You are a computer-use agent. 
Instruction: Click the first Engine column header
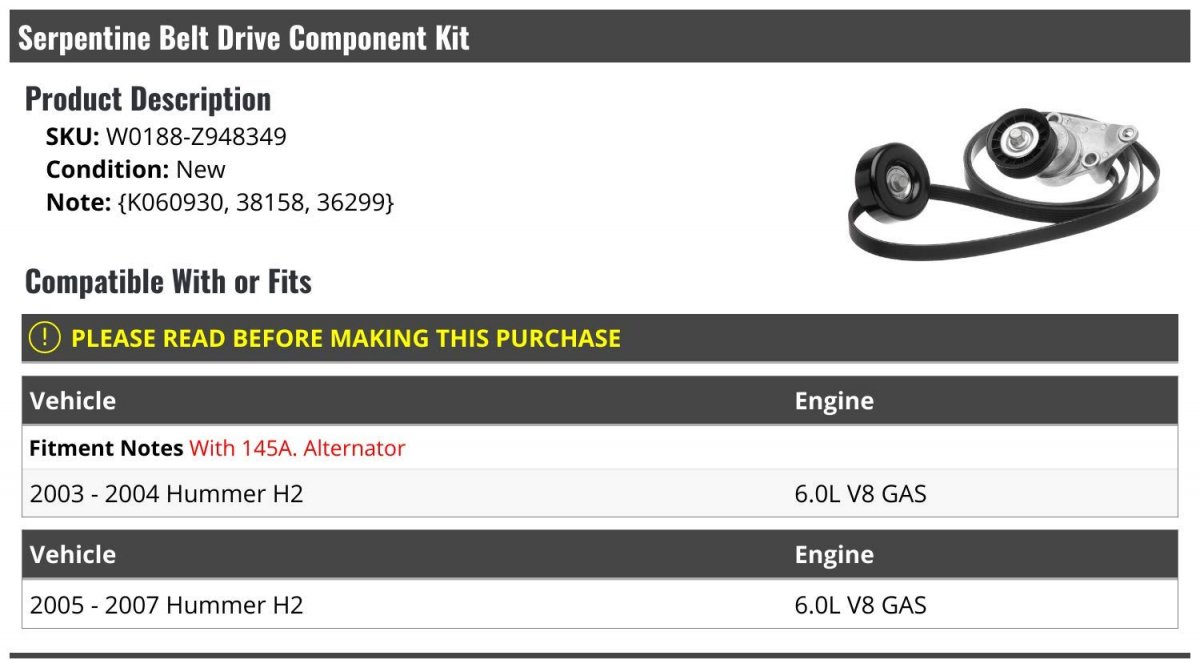coord(834,401)
